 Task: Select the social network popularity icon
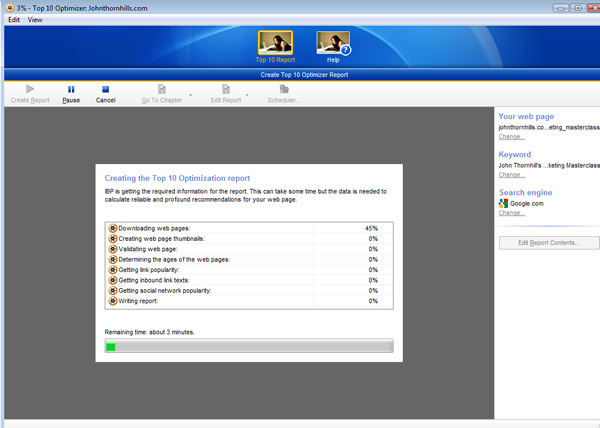pyautogui.click(x=112, y=291)
